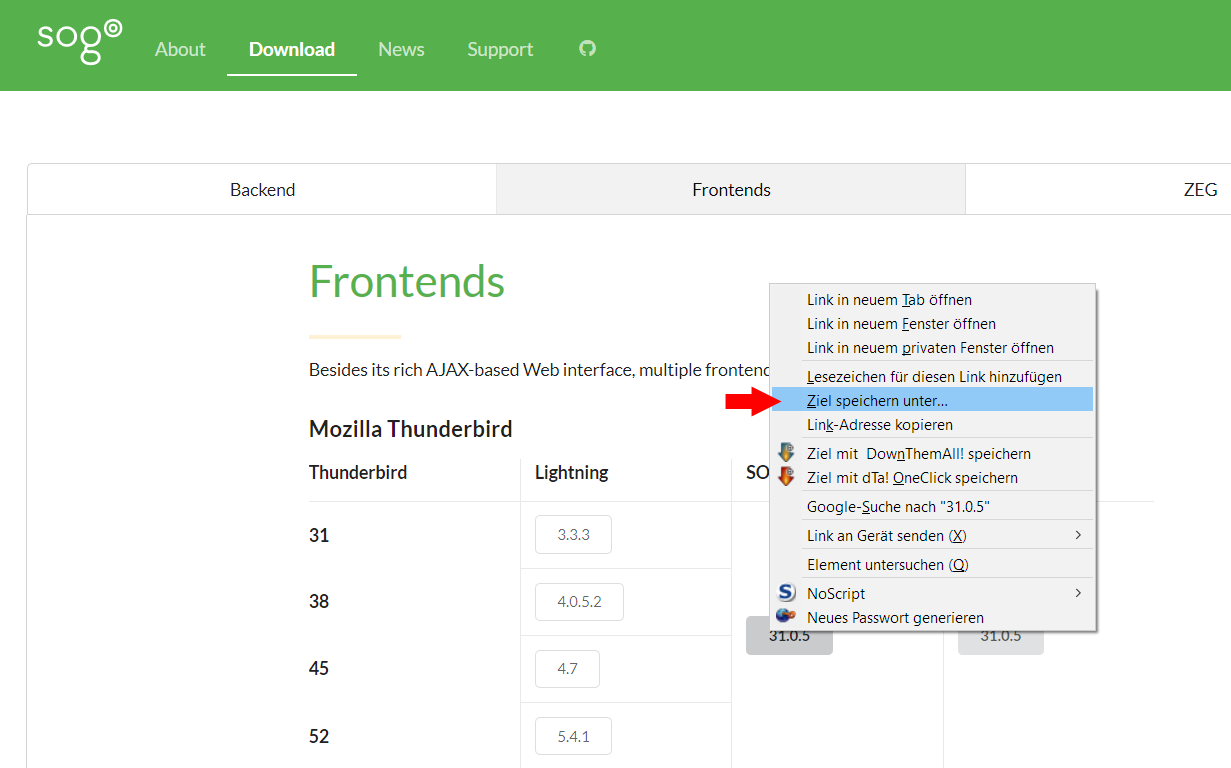This screenshot has height=768, width=1231.
Task: Go to the News page
Action: click(x=401, y=49)
